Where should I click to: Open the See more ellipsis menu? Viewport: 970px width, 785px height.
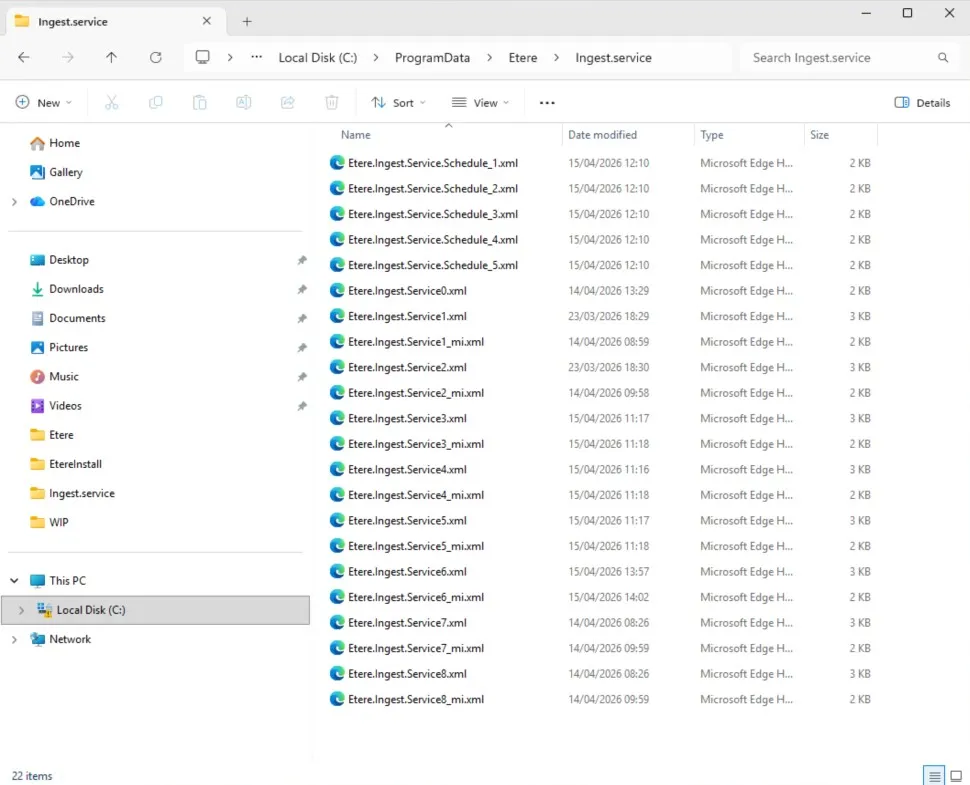(546, 102)
